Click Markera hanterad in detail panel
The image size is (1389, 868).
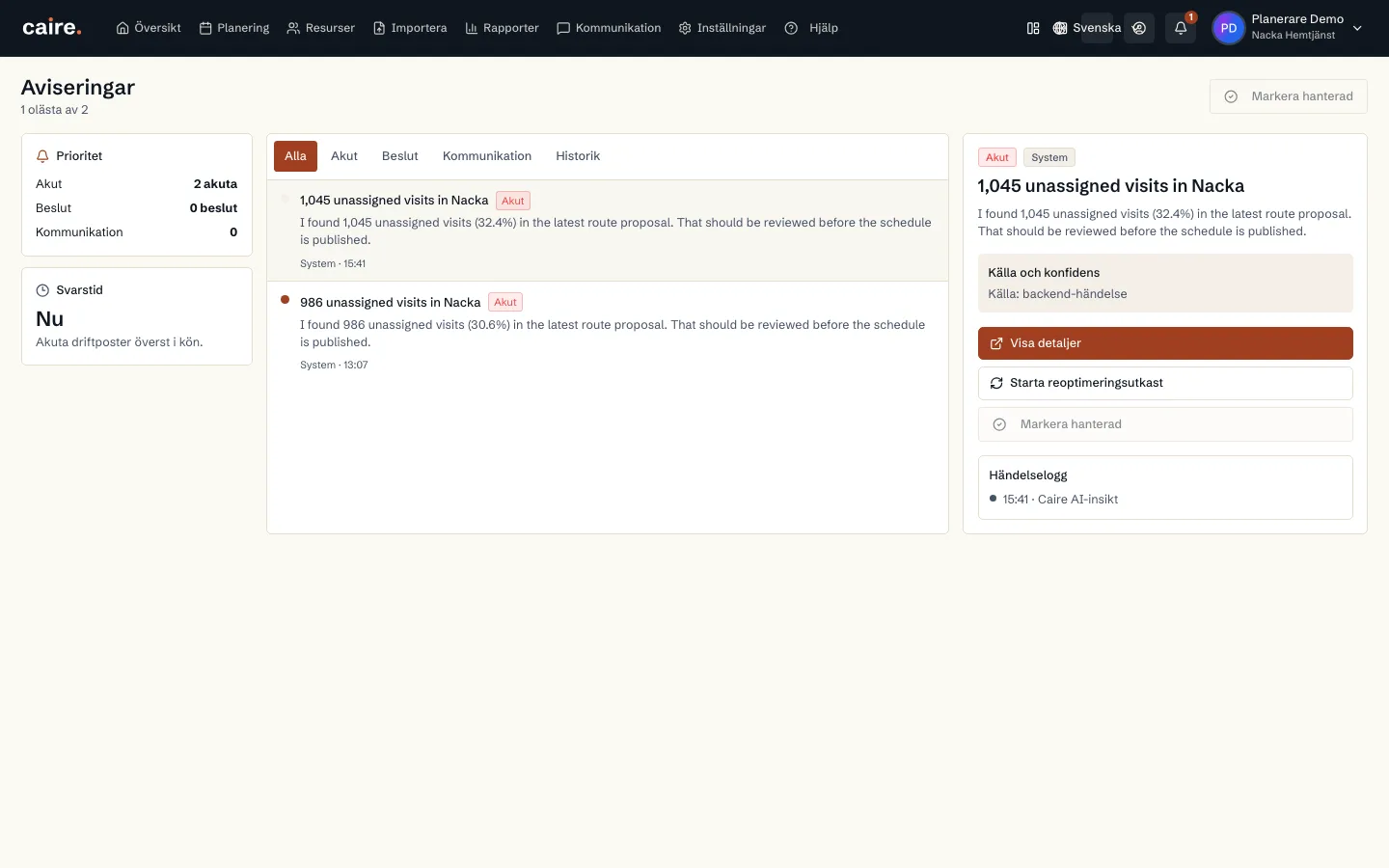pos(1165,424)
